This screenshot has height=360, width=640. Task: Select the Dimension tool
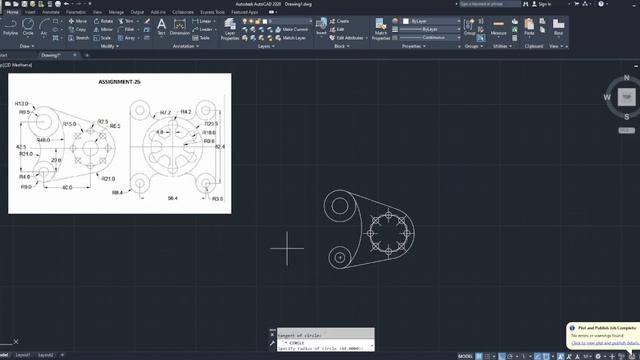click(x=180, y=27)
